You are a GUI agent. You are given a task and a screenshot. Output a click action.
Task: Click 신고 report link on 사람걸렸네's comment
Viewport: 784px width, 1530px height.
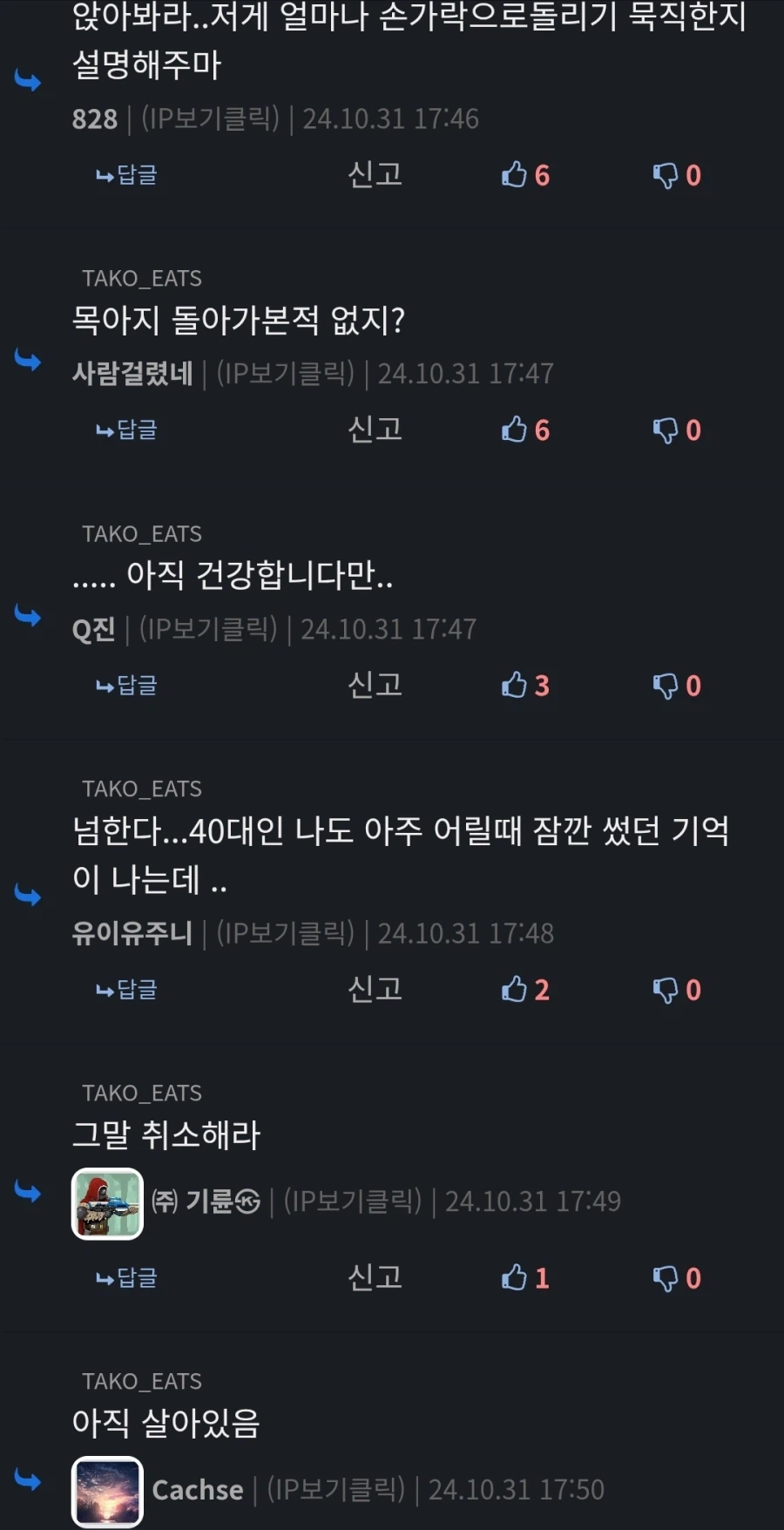pos(374,430)
